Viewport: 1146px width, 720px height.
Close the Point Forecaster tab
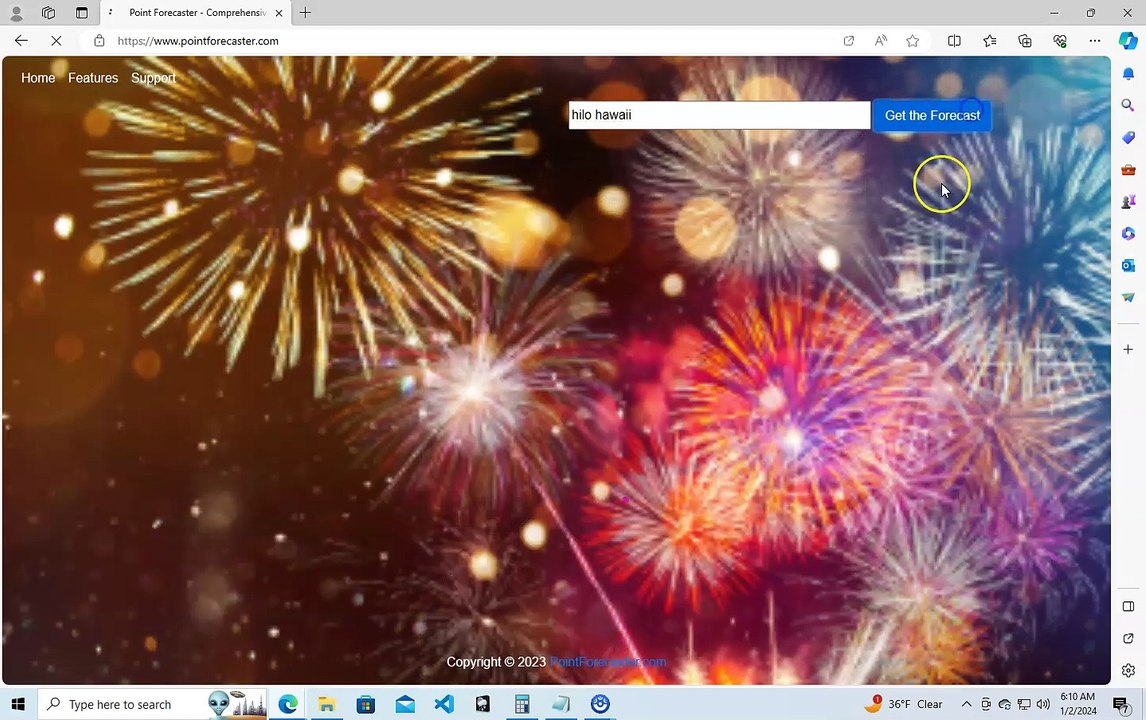click(278, 12)
